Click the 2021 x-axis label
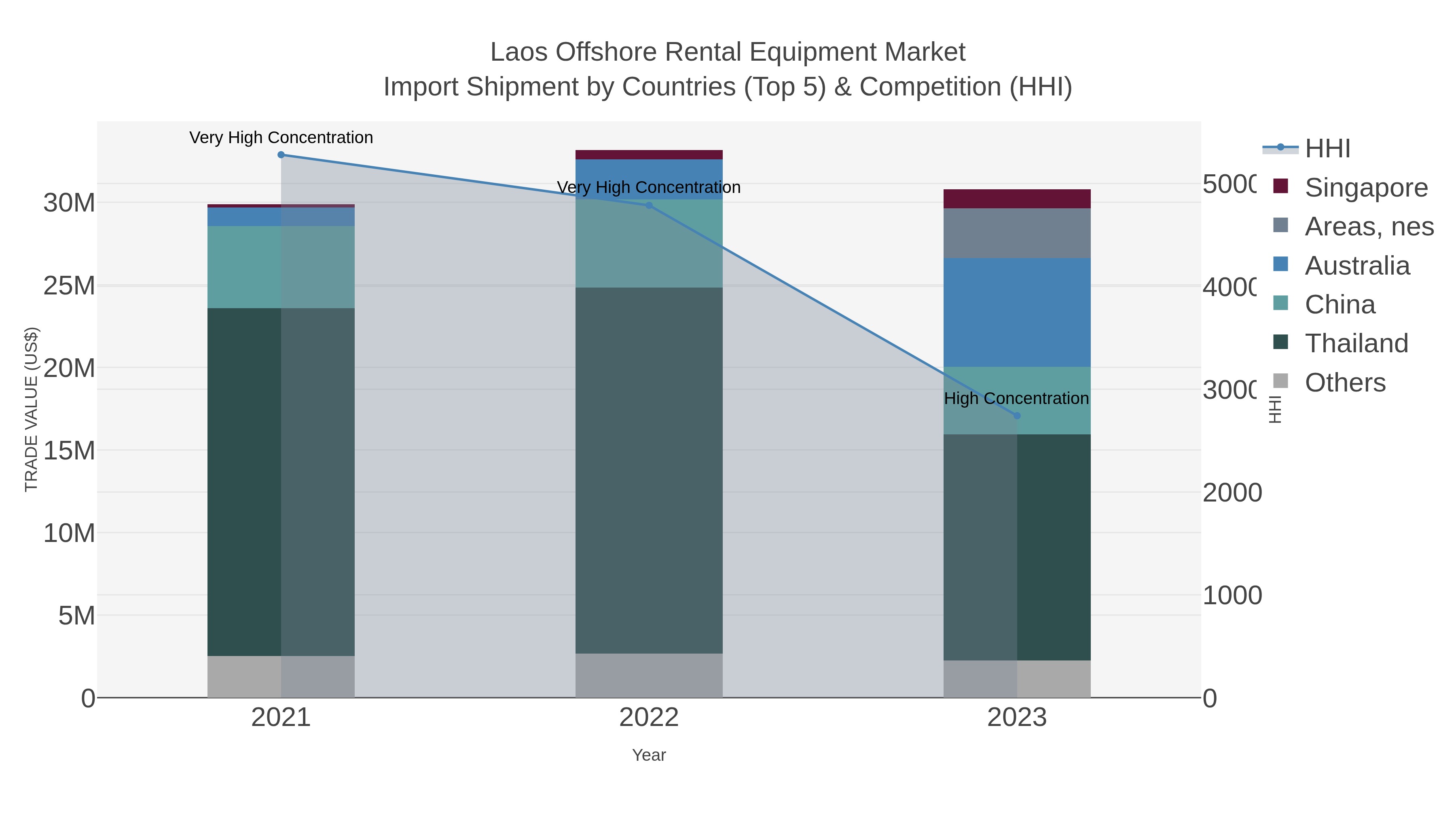This screenshot has height=819, width=1456. [281, 718]
